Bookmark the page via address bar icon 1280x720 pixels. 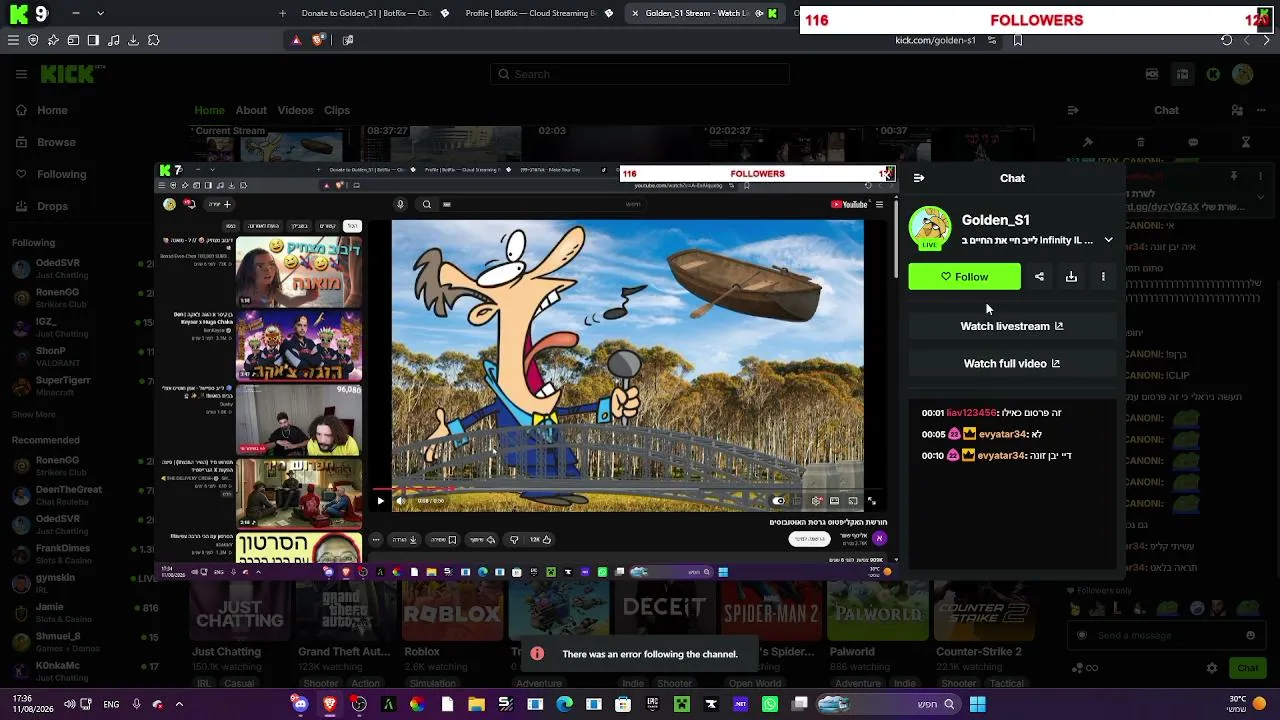(x=1018, y=40)
